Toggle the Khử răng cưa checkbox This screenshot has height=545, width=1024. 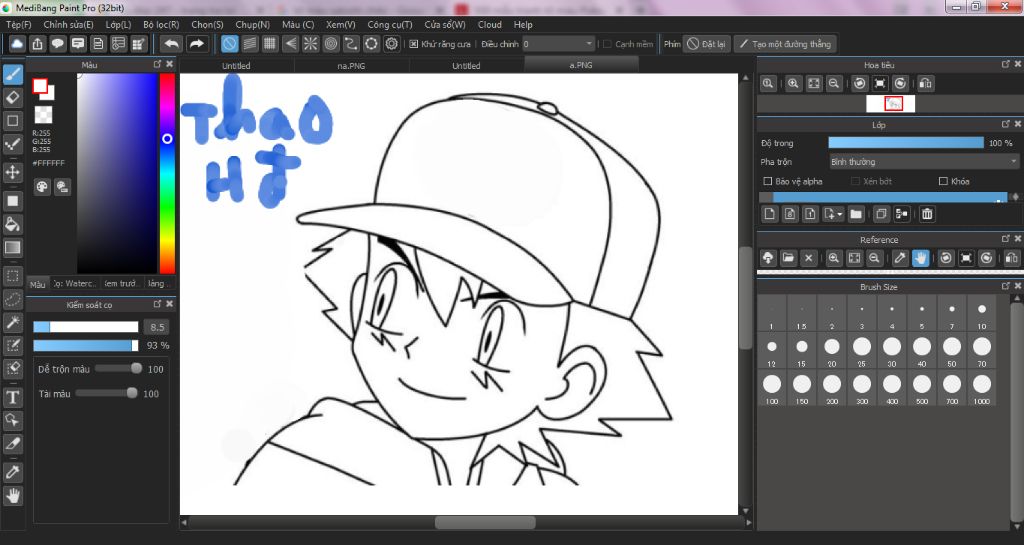413,44
